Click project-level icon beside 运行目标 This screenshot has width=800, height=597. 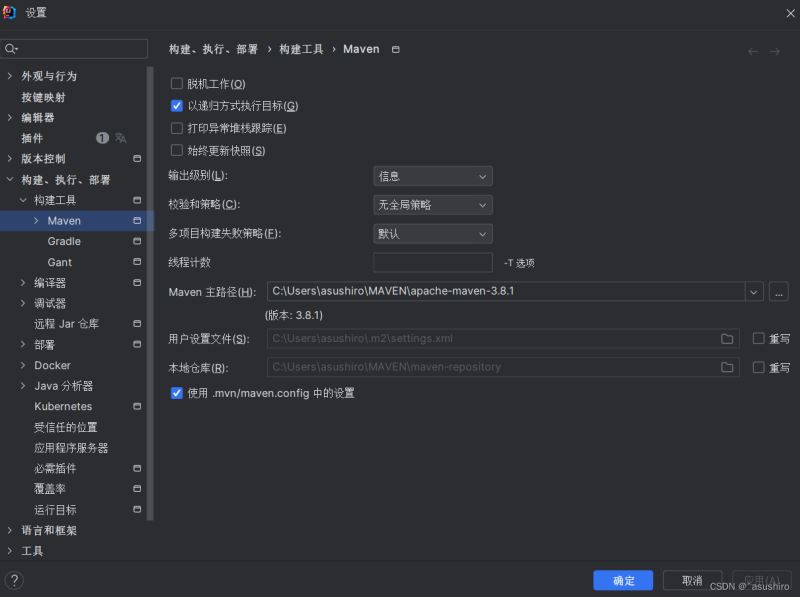click(137, 509)
